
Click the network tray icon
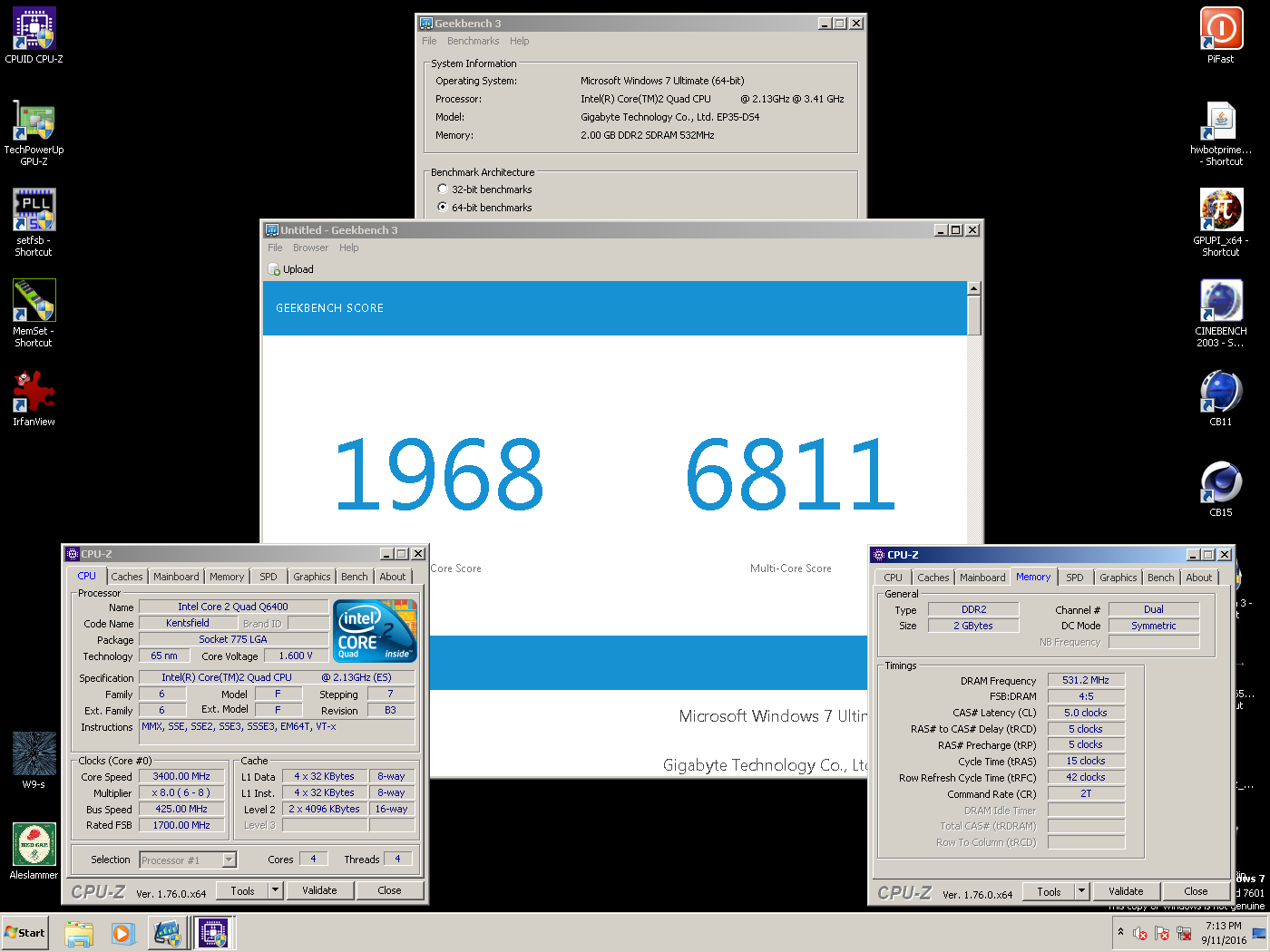(x=1184, y=933)
